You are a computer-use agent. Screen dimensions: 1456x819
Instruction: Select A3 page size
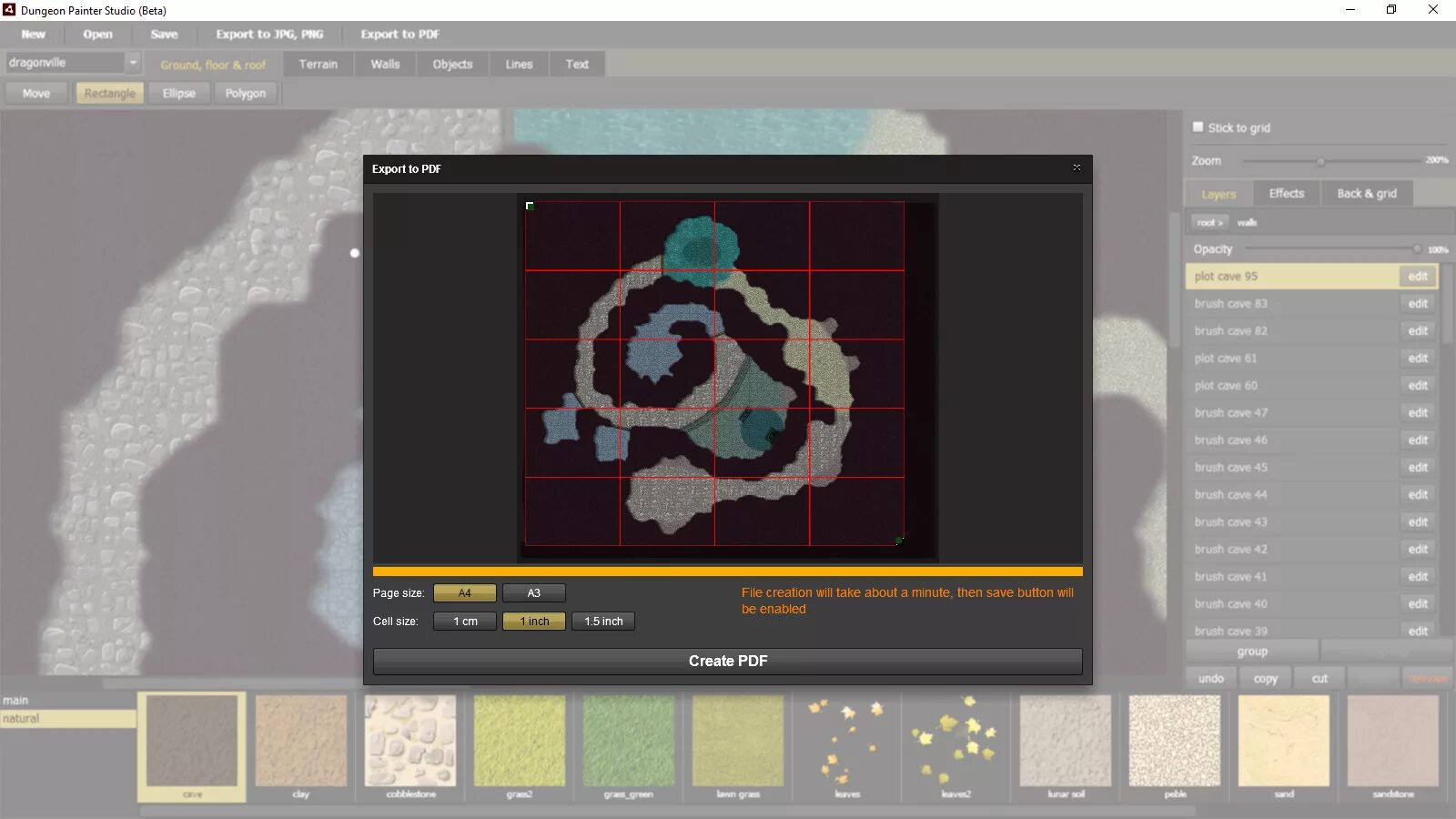point(533,592)
